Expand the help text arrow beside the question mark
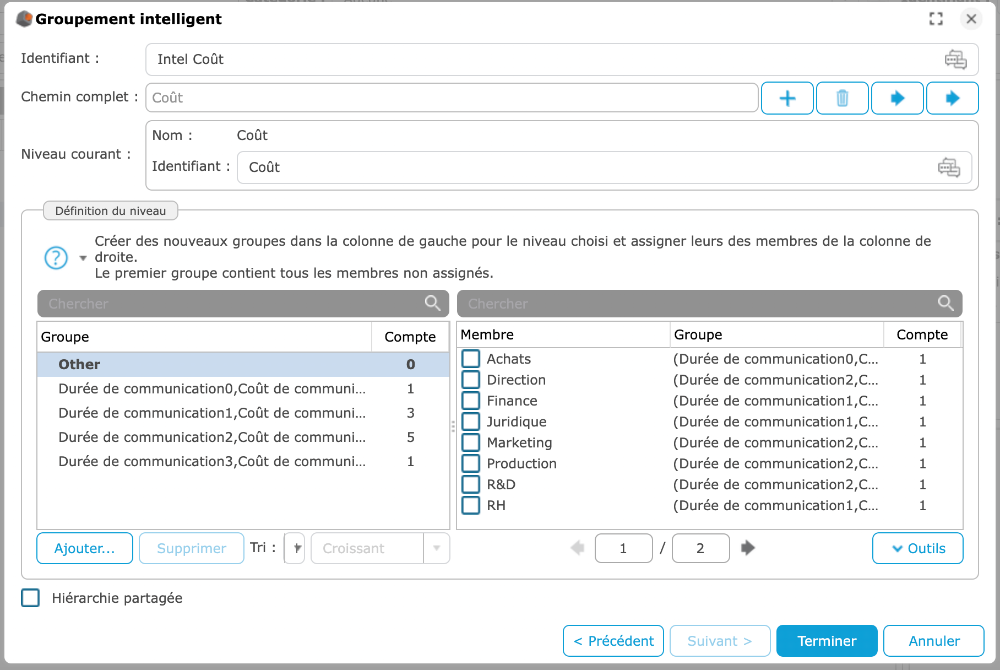The image size is (1000, 670). 82,258
